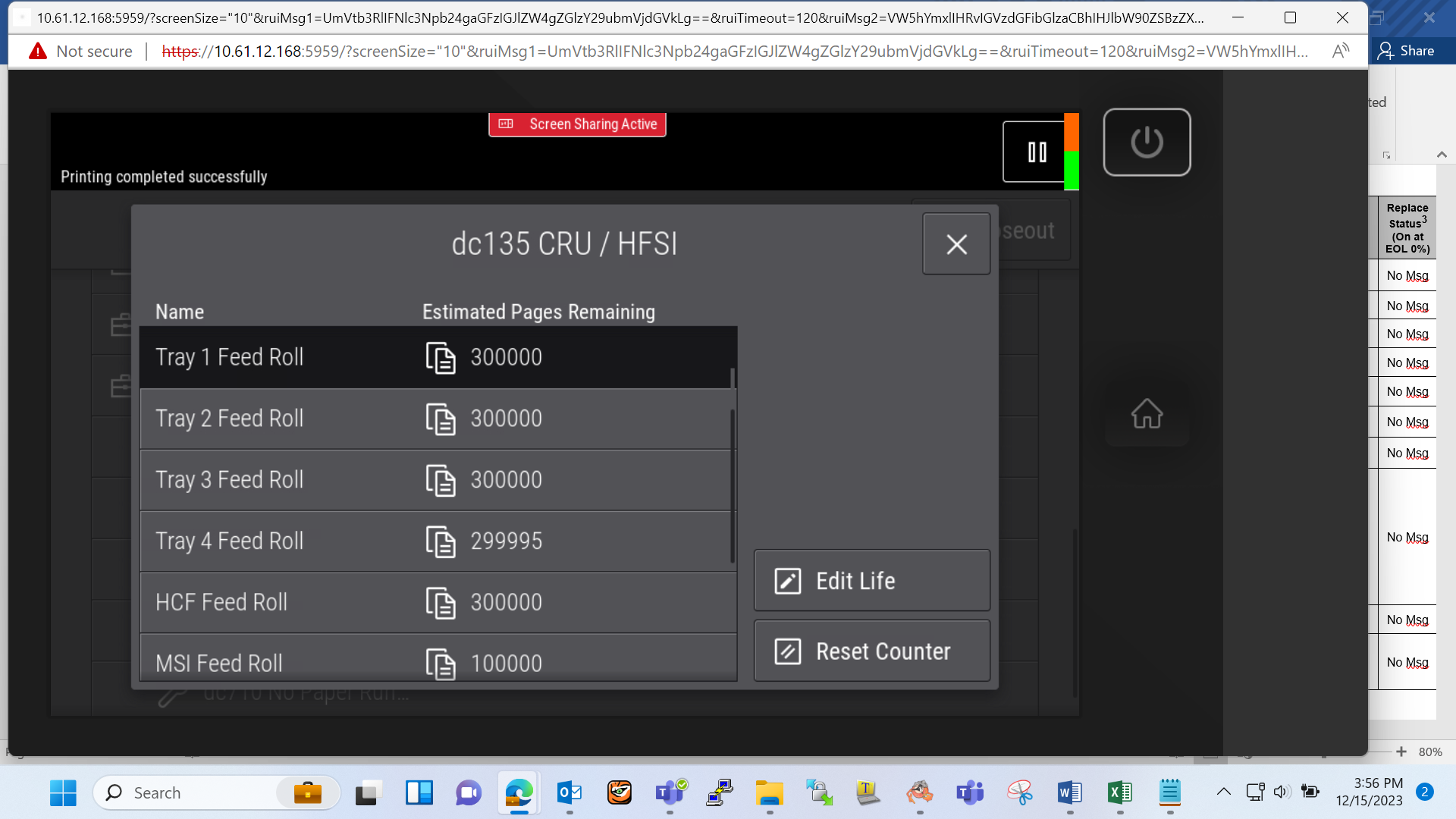Viewport: 1456px width, 819px height.
Task: Show hidden system tray icons chevron
Action: pos(1223,792)
